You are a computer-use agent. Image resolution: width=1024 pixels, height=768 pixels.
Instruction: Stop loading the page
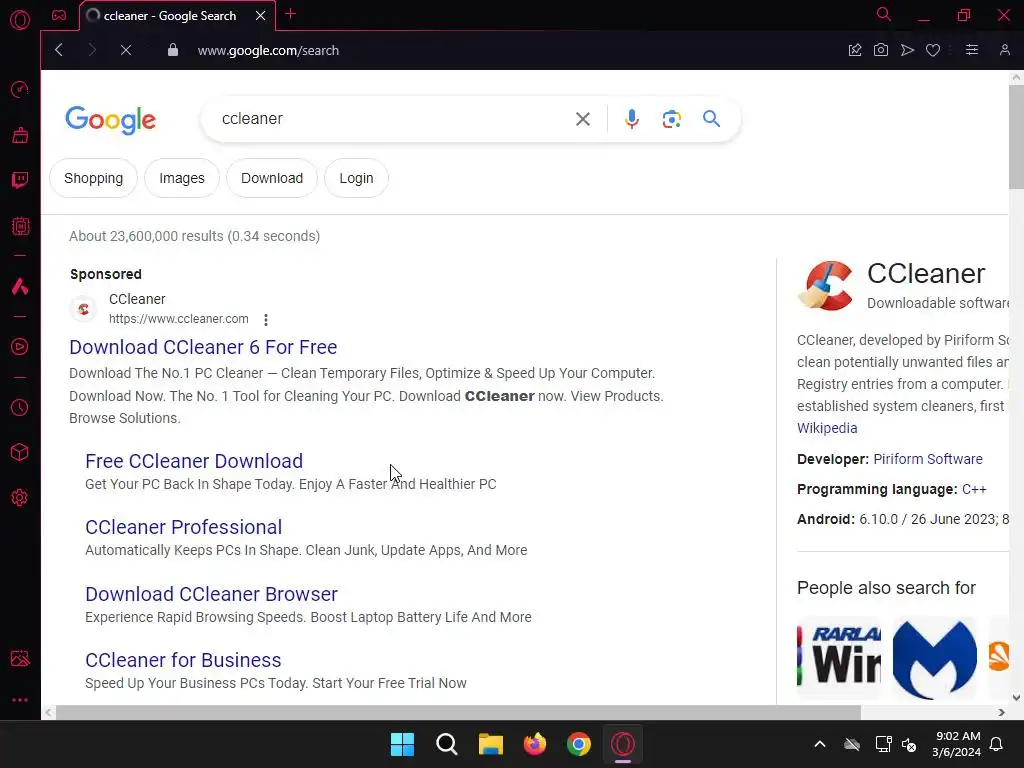coord(126,50)
